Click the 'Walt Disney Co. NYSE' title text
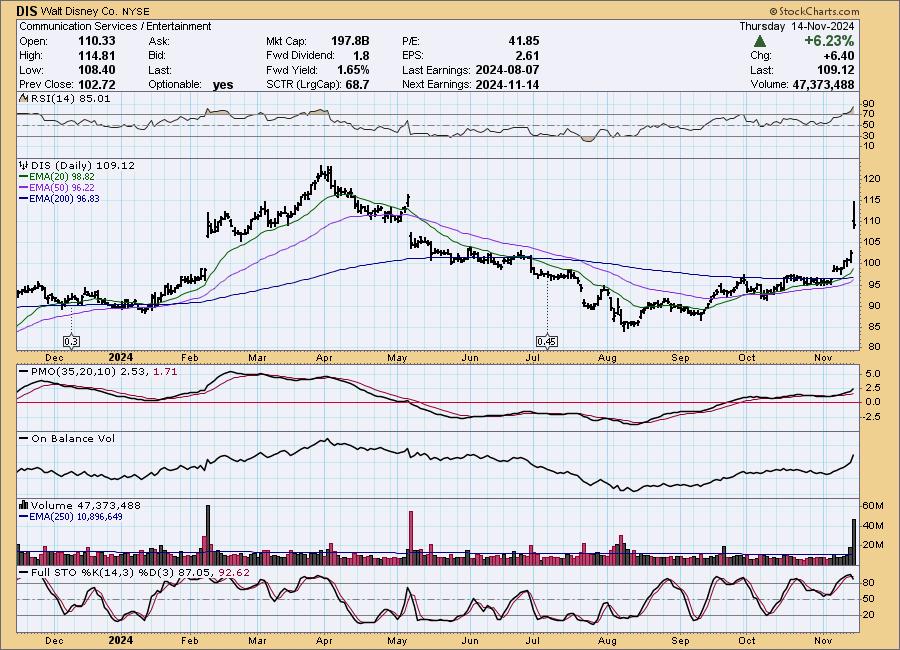 (x=96, y=11)
